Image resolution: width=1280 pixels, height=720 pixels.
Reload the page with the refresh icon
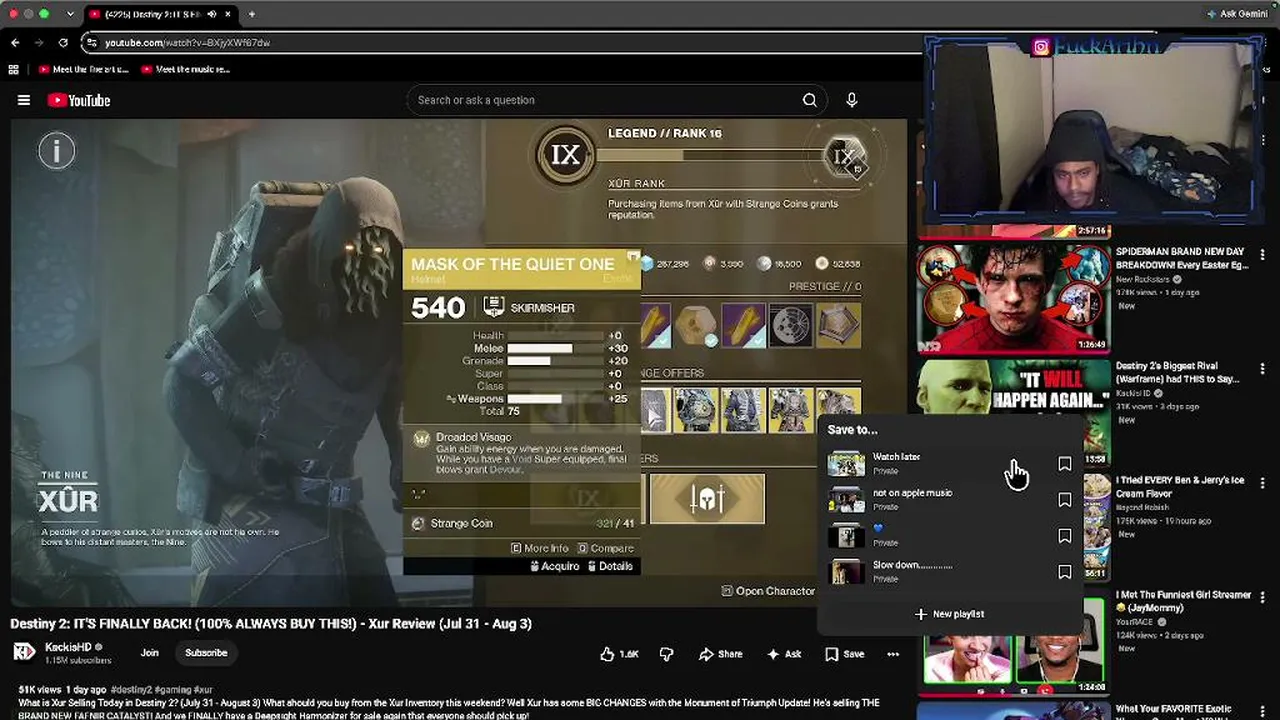(63, 43)
